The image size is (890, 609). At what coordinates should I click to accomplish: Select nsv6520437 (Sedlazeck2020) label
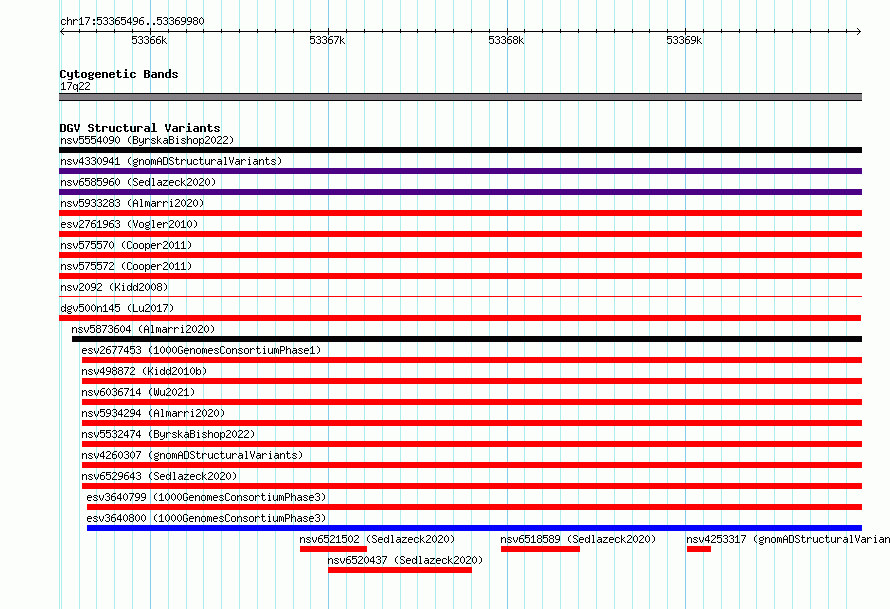[x=405, y=560]
